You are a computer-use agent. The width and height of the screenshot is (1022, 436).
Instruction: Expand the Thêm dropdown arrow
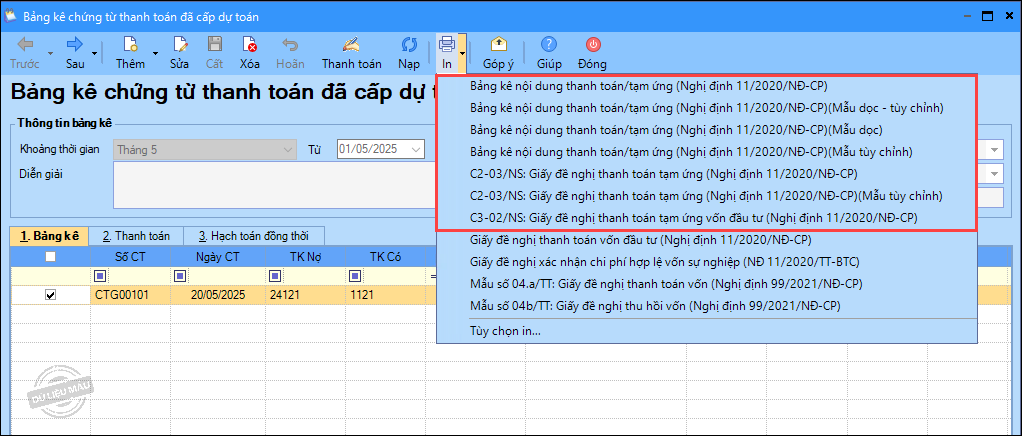[x=155, y=52]
